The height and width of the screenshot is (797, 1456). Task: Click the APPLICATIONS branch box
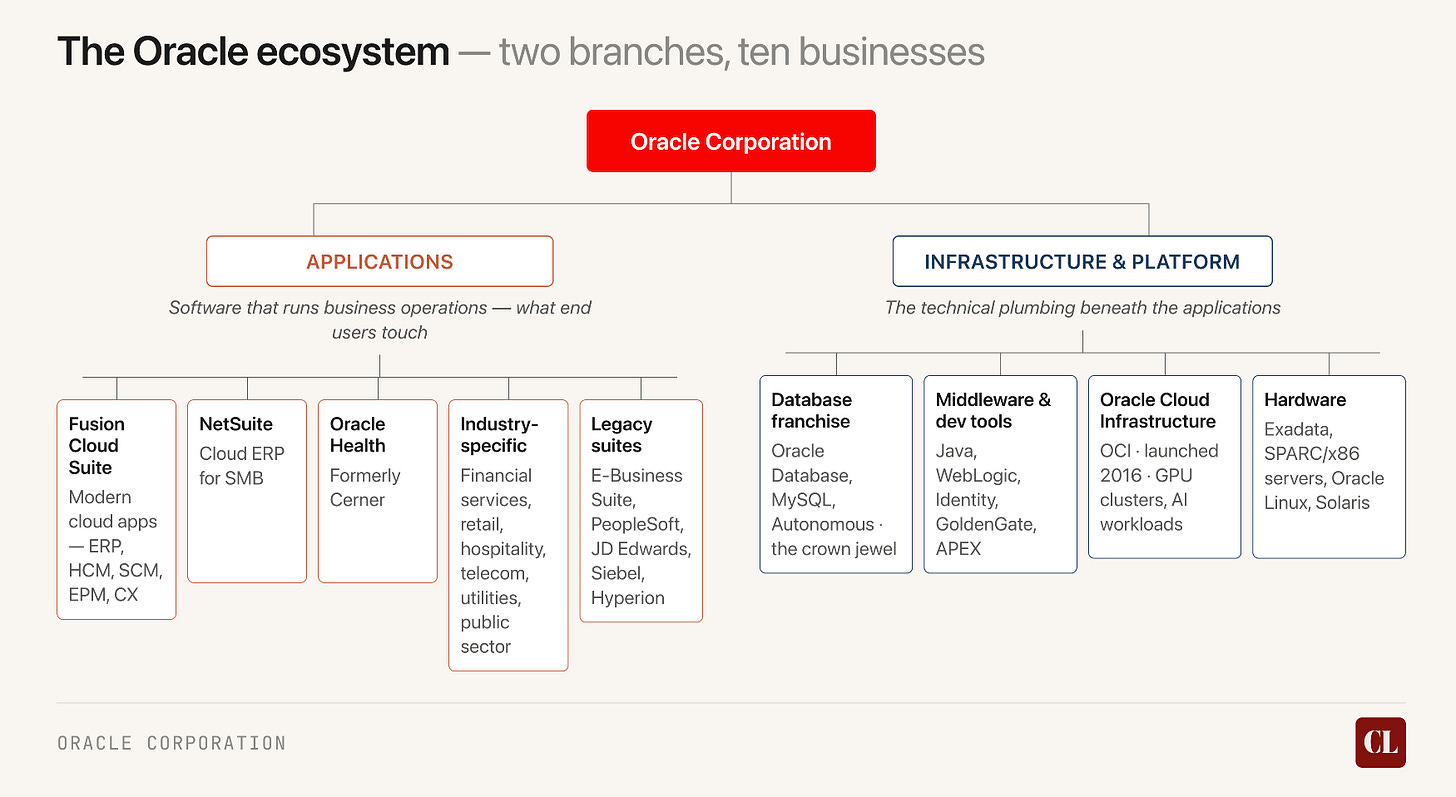coord(380,262)
